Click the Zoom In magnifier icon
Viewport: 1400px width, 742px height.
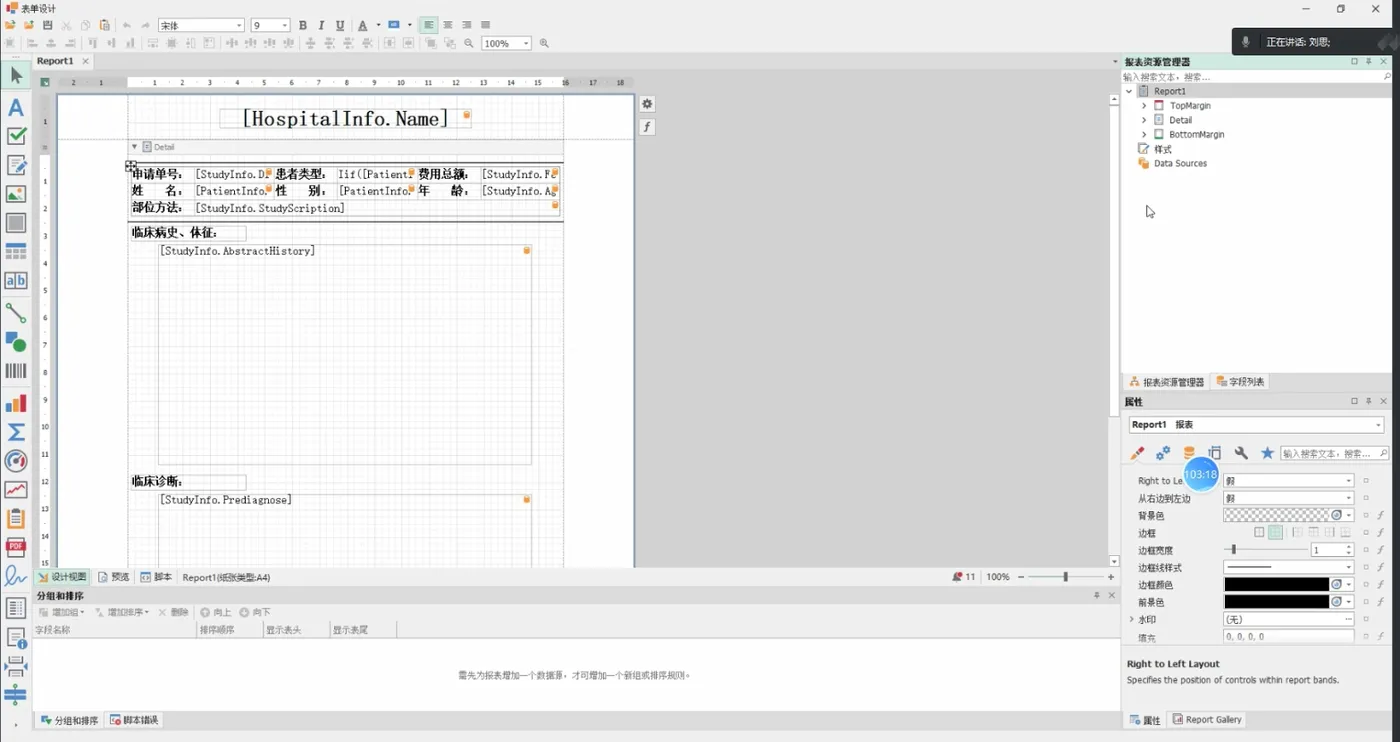pos(544,43)
